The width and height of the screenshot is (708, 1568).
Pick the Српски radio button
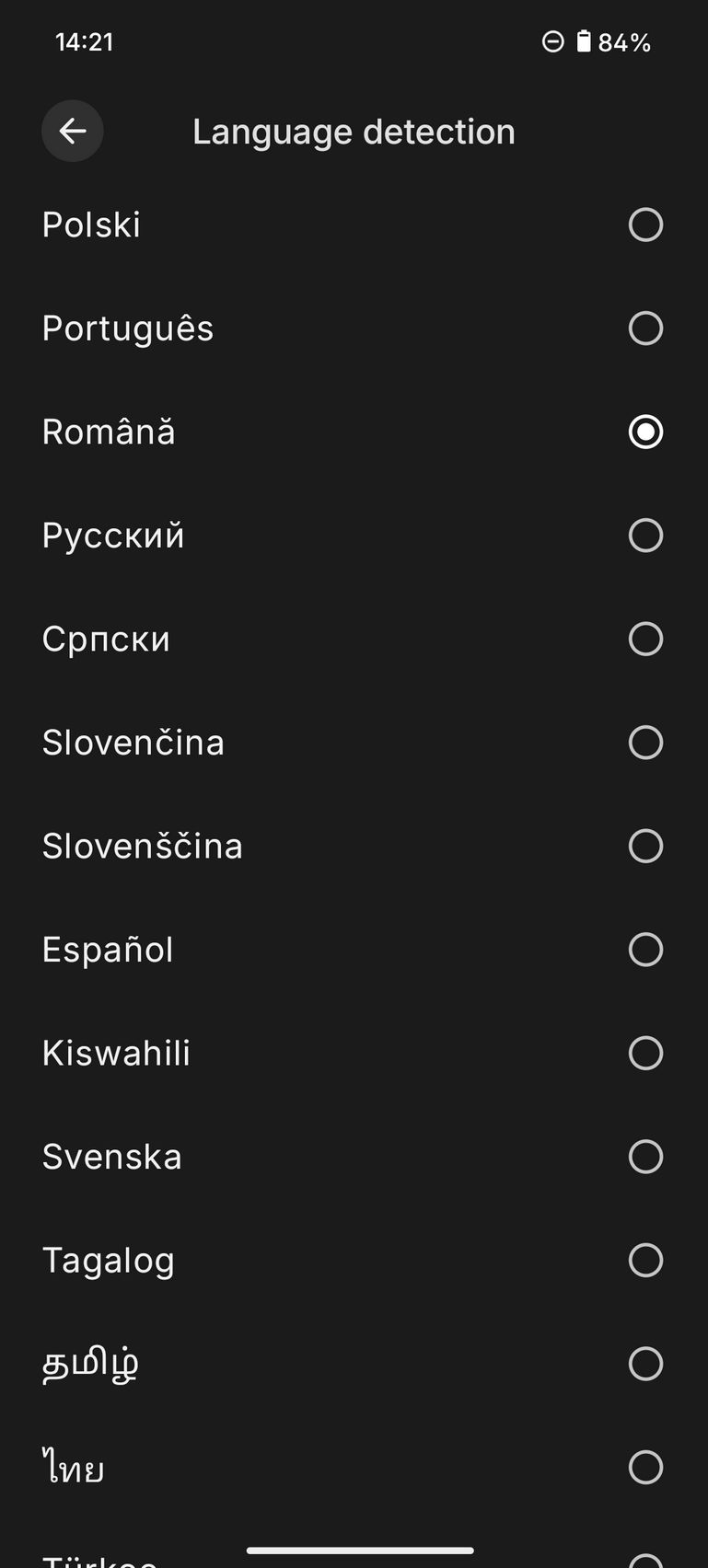tap(645, 639)
